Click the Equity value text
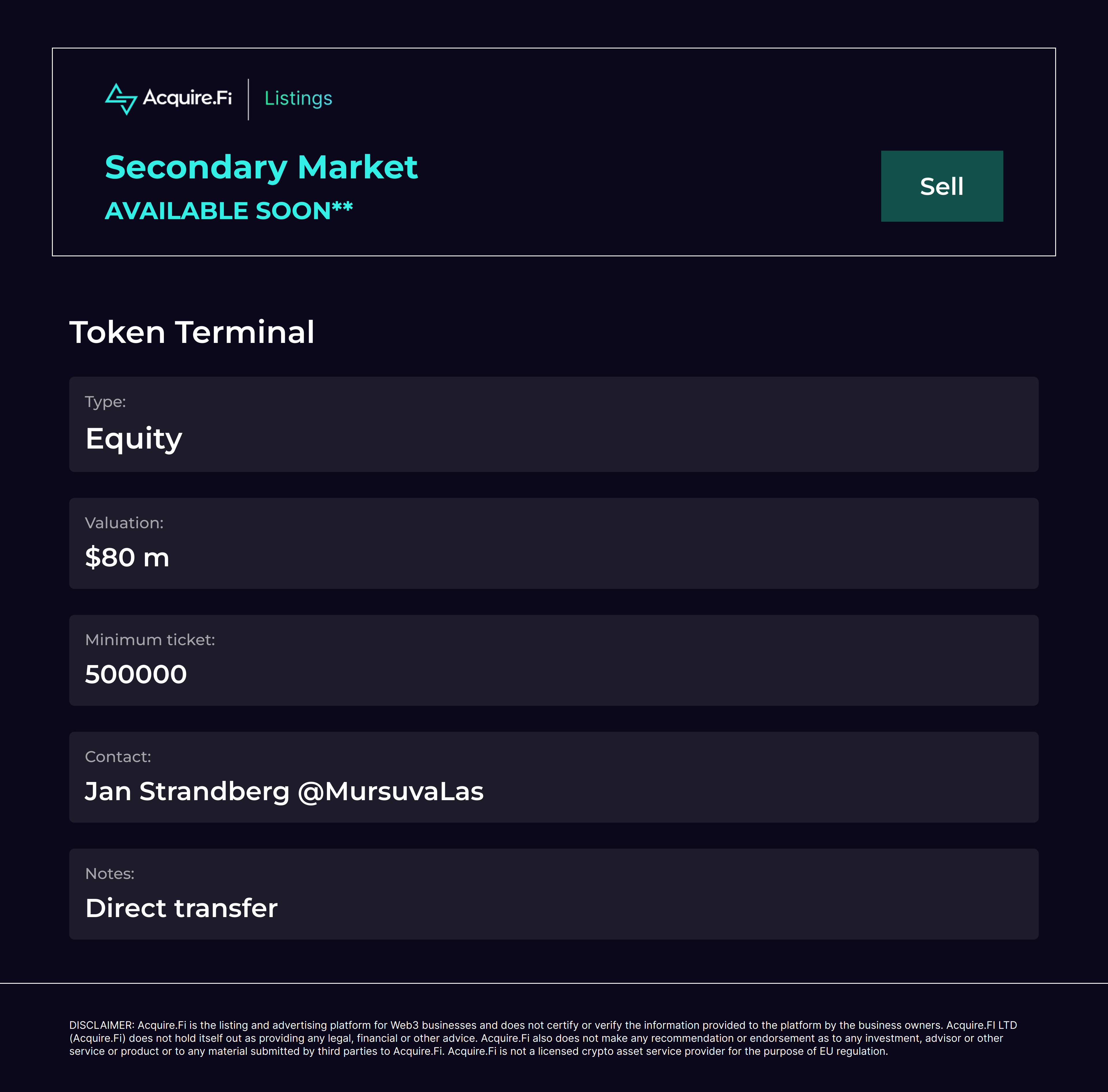This screenshot has width=1108, height=1092. tap(134, 439)
